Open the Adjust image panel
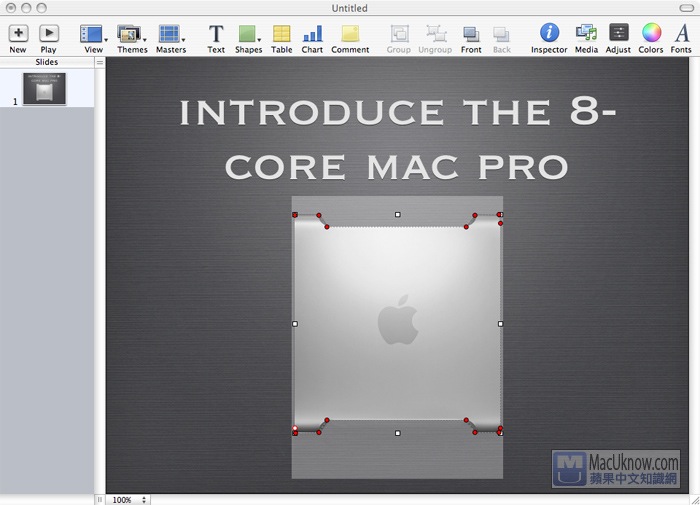700x505 pixels. tap(618, 38)
